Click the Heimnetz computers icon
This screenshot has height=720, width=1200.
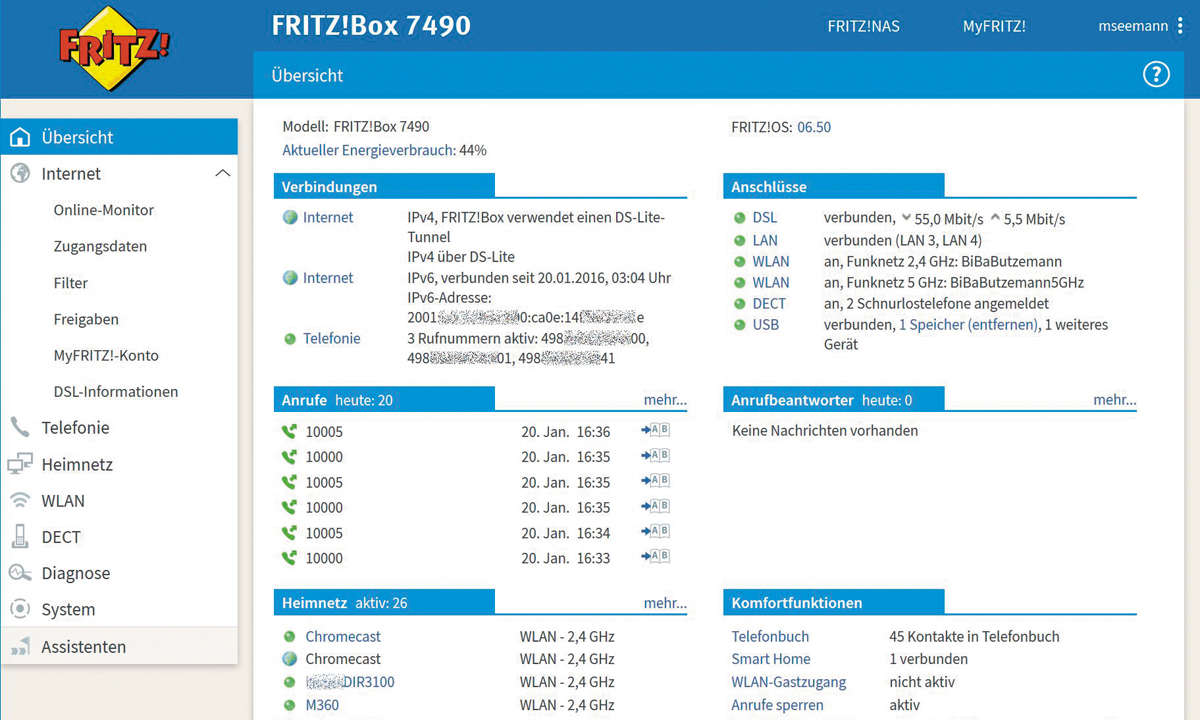coord(20,464)
